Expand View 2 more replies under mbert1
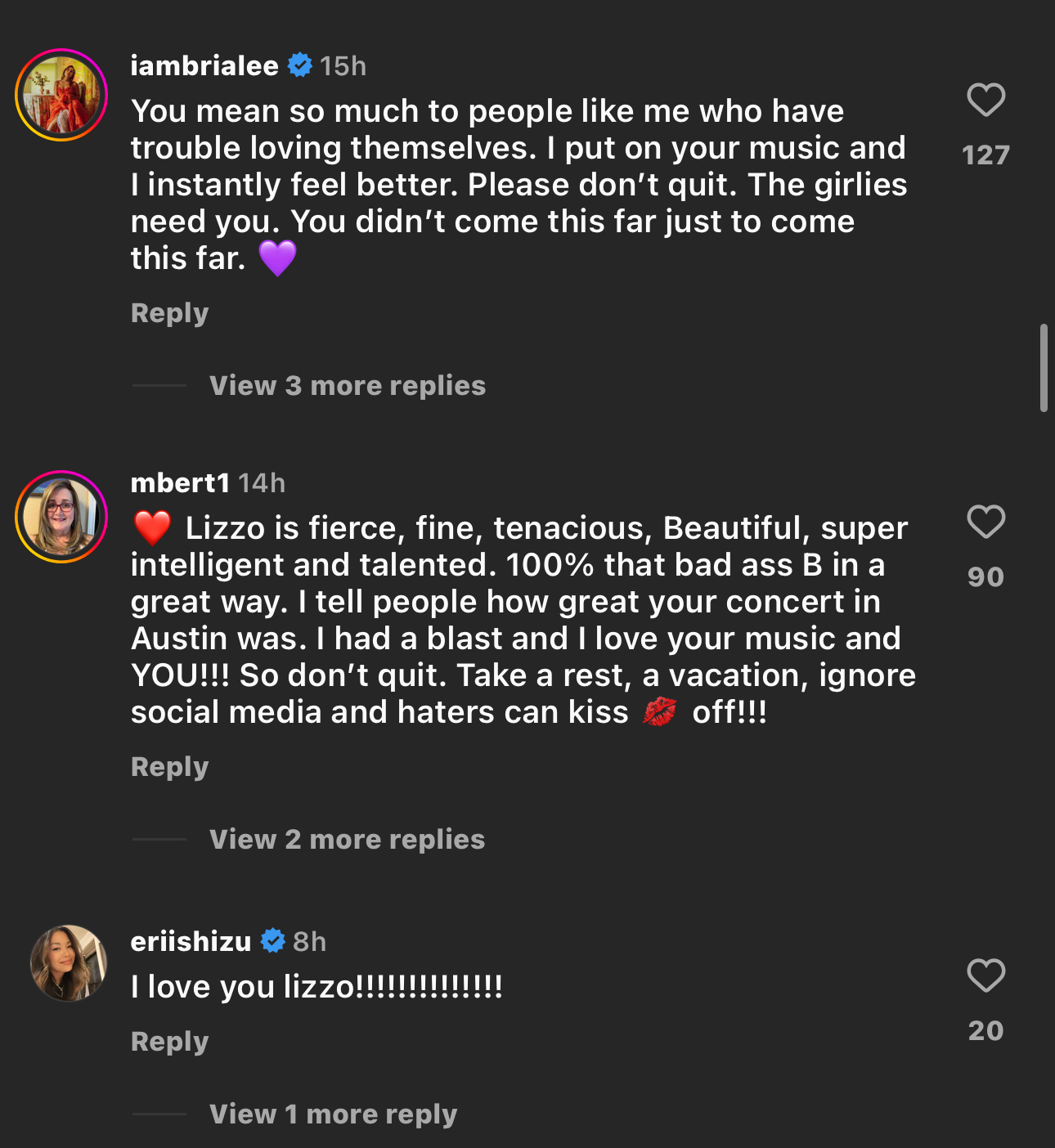Image resolution: width=1055 pixels, height=1148 pixels. [x=346, y=839]
